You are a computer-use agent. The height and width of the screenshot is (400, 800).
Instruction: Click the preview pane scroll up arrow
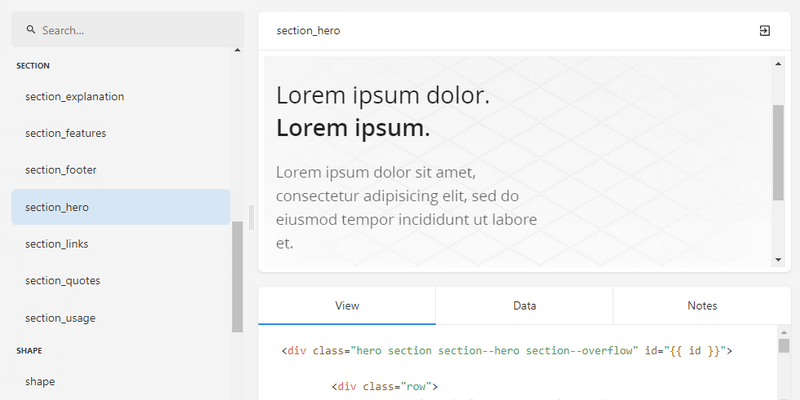click(778, 64)
